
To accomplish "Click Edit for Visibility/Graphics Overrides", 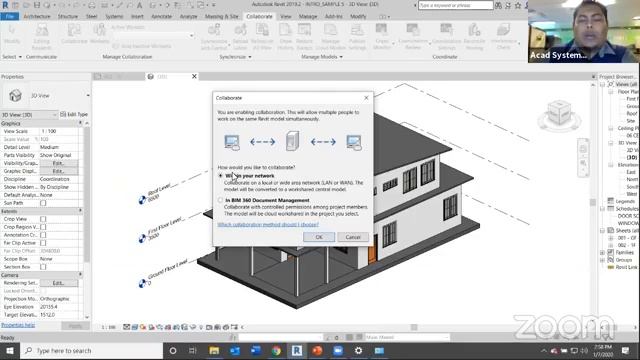I will [x=59, y=163].
